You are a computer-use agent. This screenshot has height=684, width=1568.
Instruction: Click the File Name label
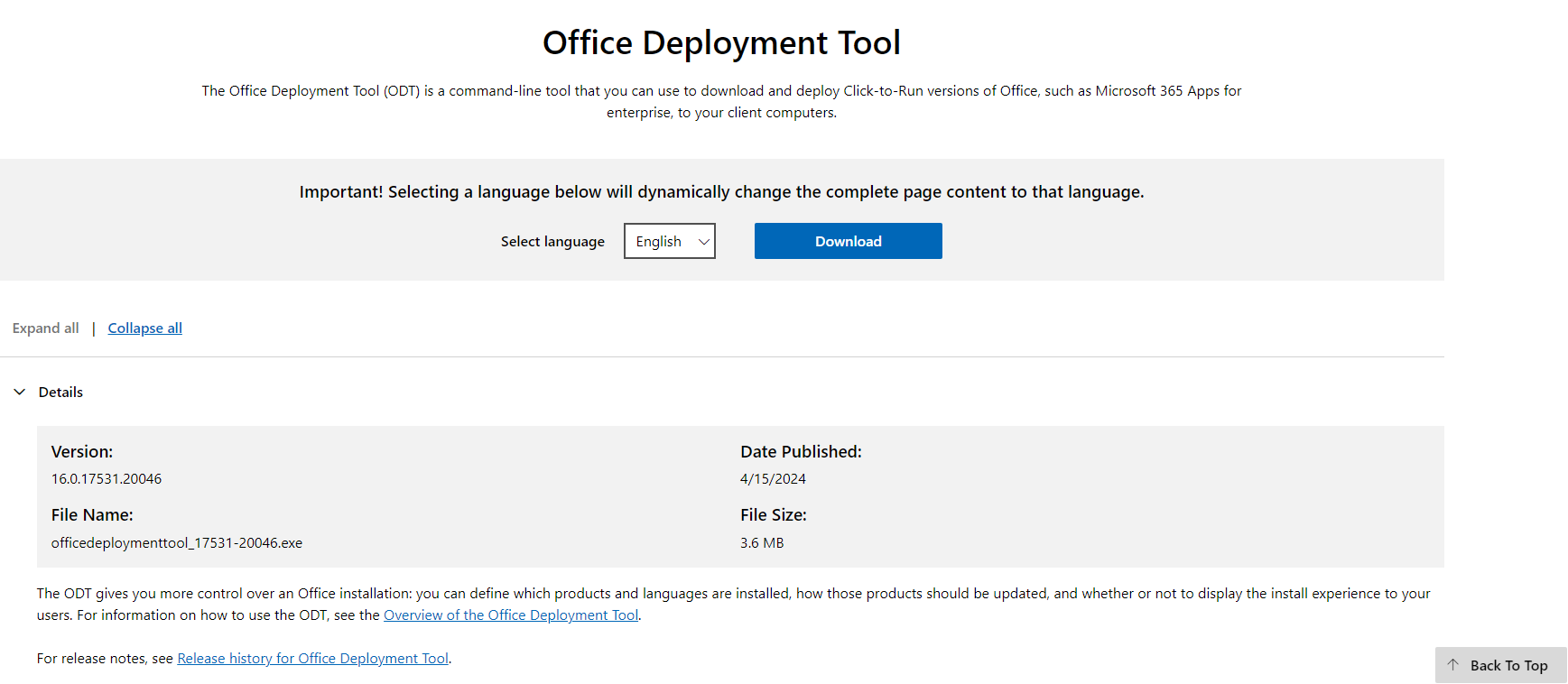[x=92, y=515]
